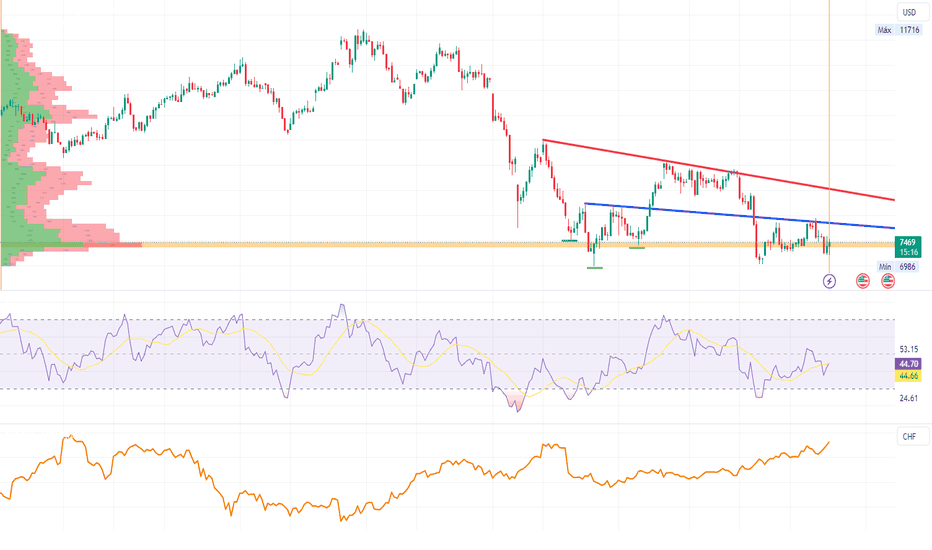The image size is (932, 550).
Task: Click the lowest green support marker under candles
Action: pos(594,268)
